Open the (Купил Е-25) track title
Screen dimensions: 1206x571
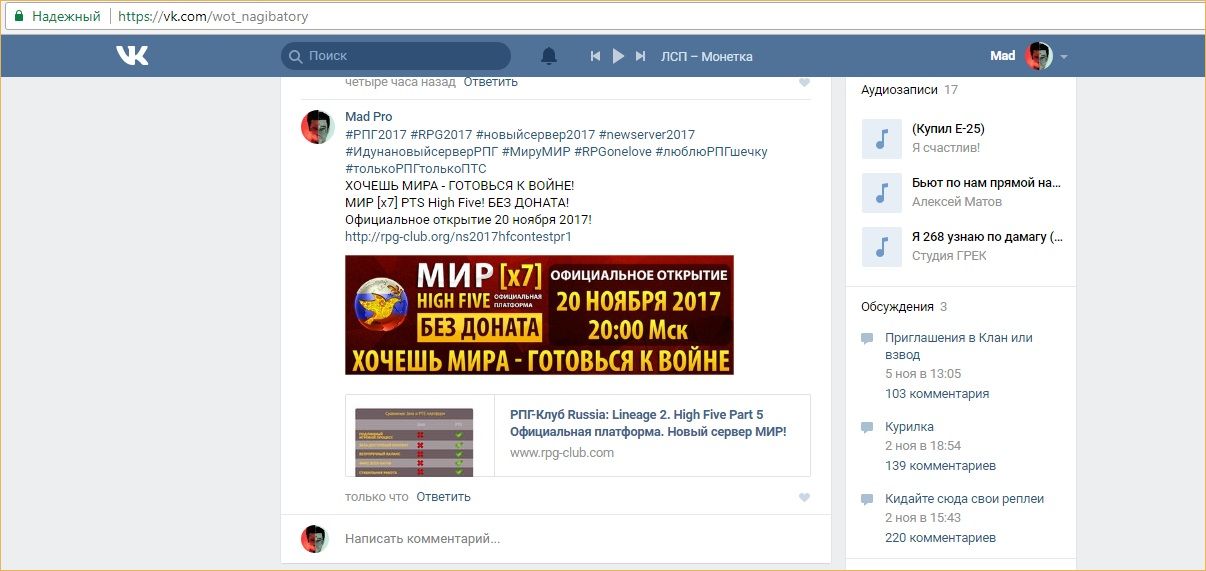949,129
